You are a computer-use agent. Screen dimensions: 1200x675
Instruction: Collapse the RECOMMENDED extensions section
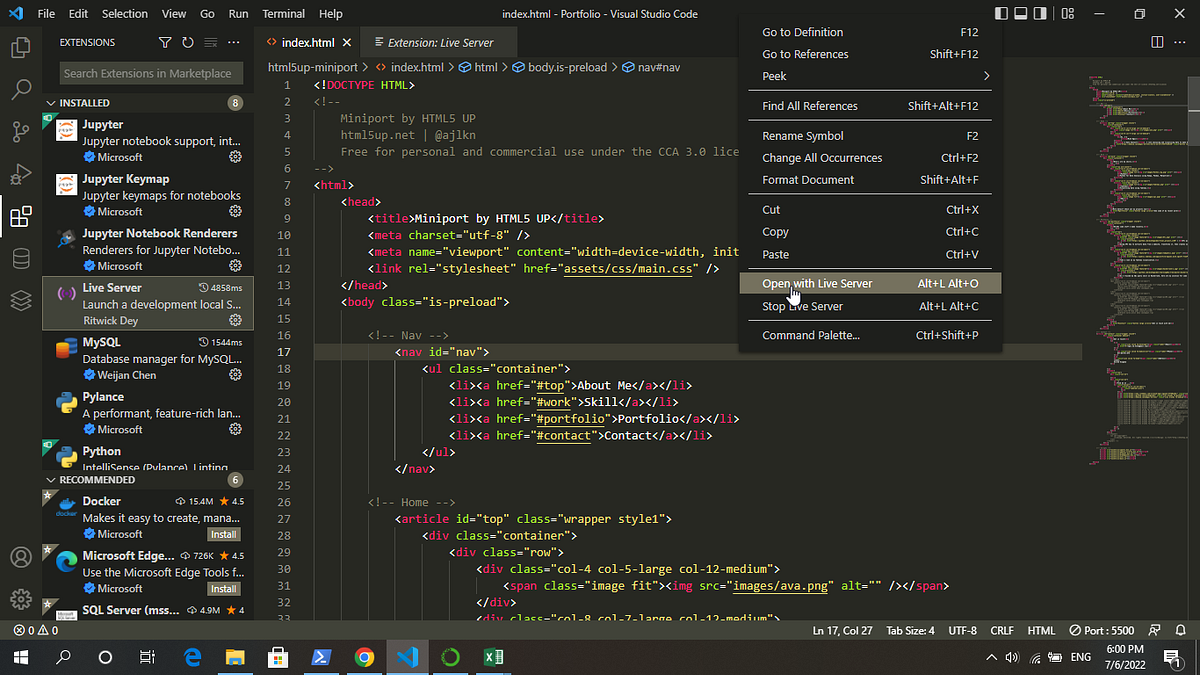51,480
